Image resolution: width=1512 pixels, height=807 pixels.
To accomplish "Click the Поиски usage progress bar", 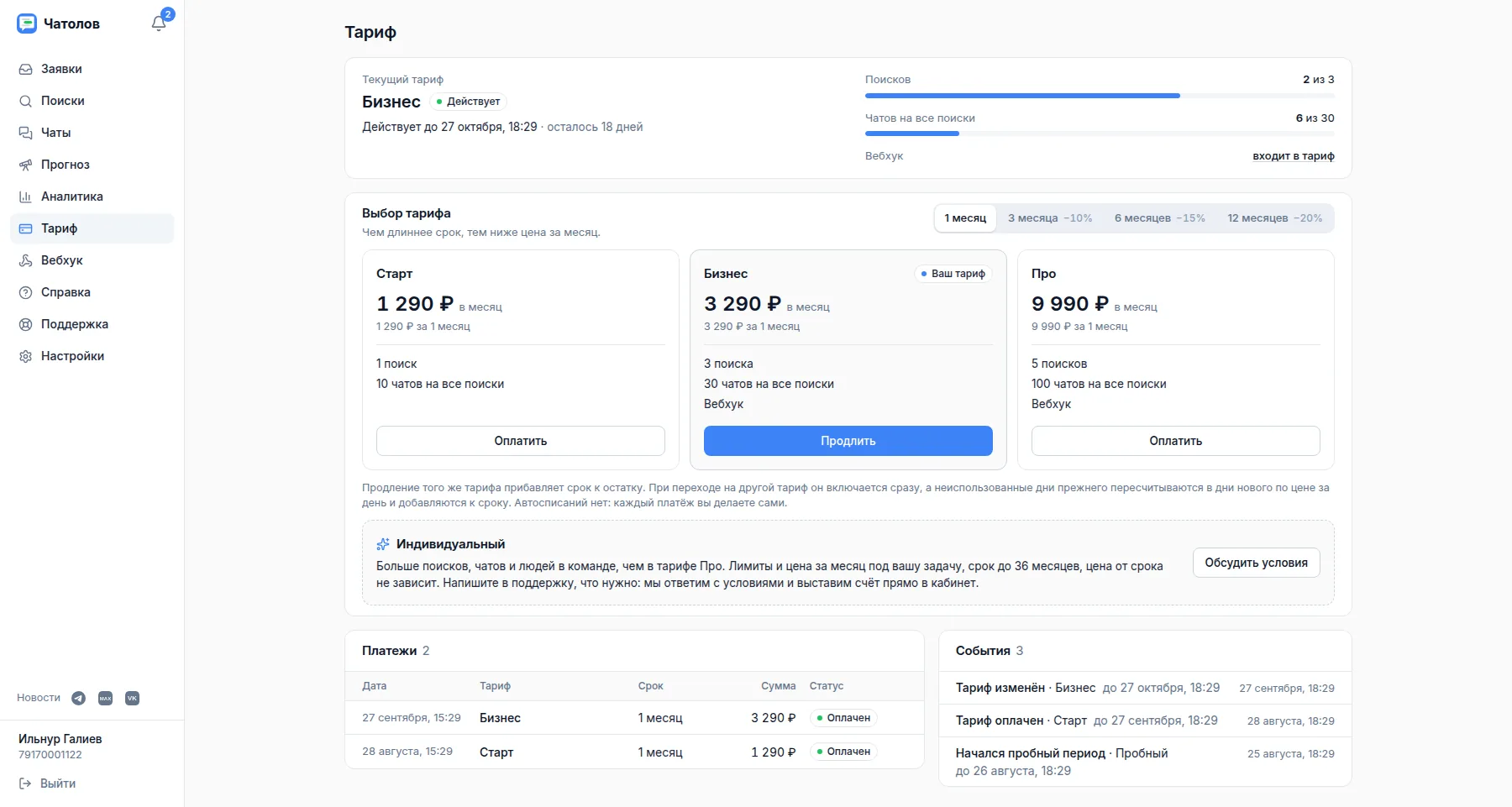I will 1100,96.
